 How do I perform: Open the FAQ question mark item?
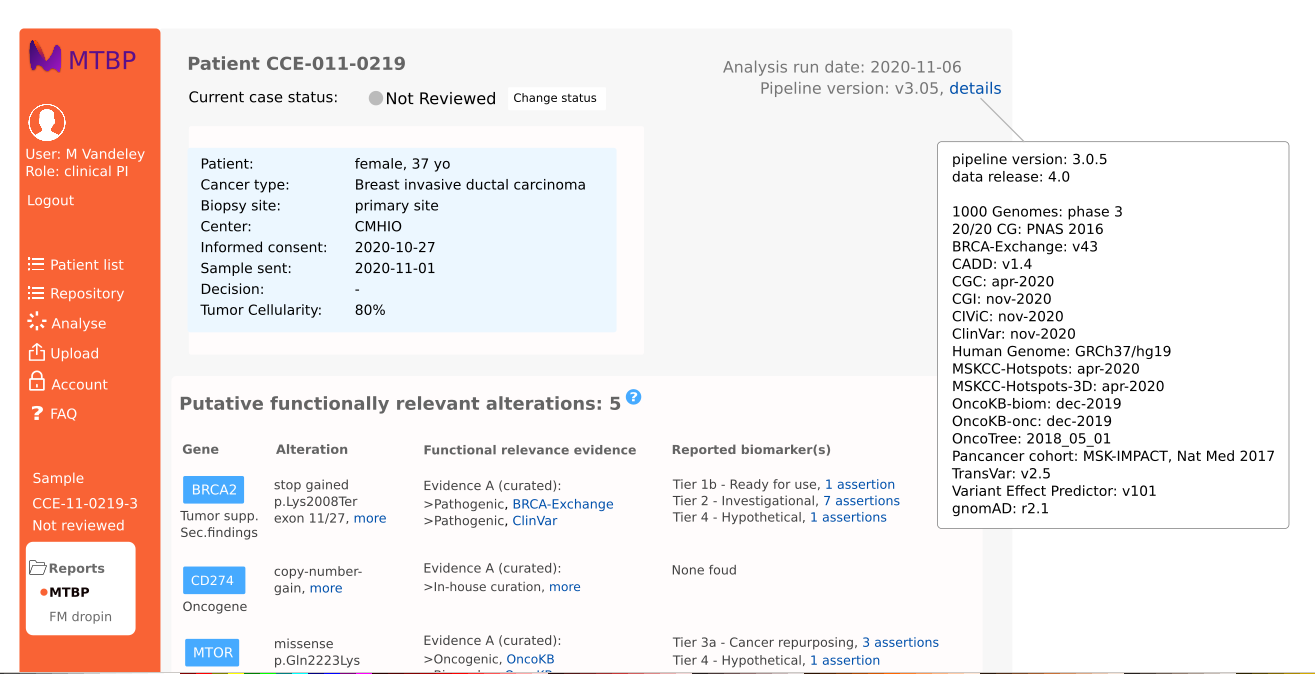37,414
